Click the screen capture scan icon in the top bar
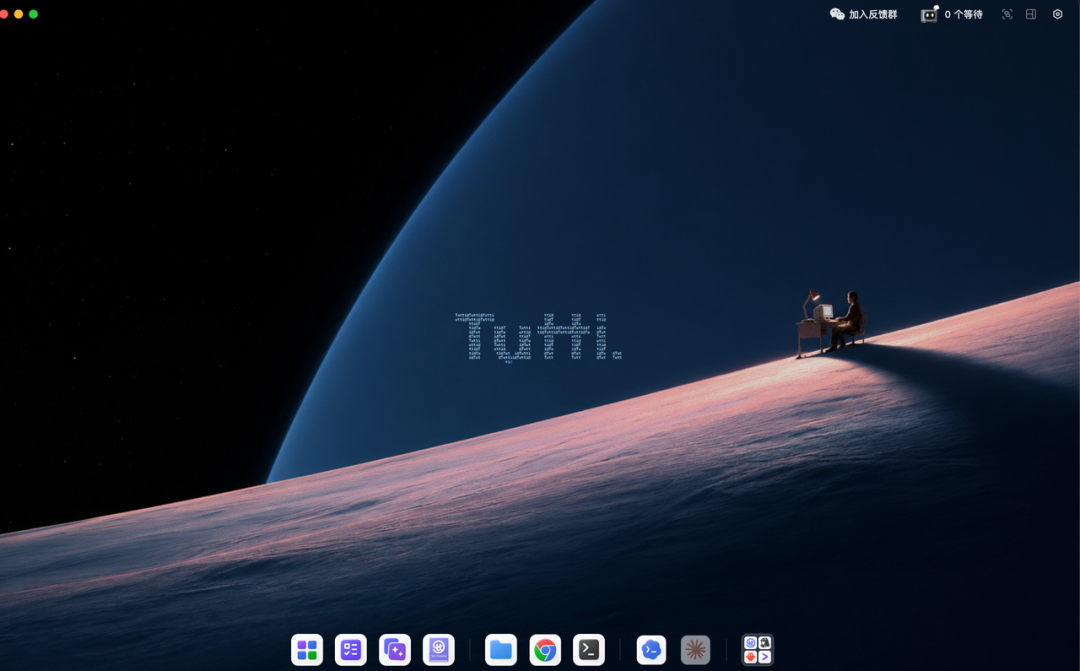The image size is (1080, 671). 1007,14
